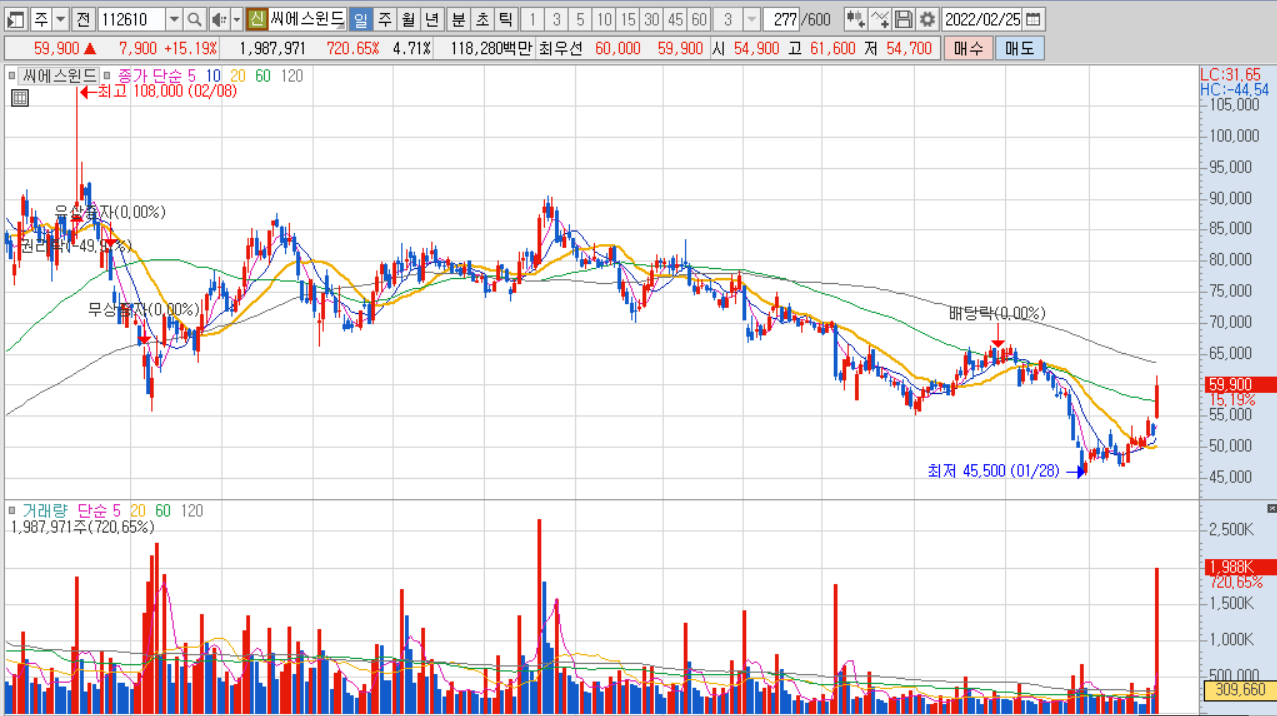Switch to 년 yearly period tab
Viewport: 1277px width, 716px height.
pyautogui.click(x=432, y=19)
